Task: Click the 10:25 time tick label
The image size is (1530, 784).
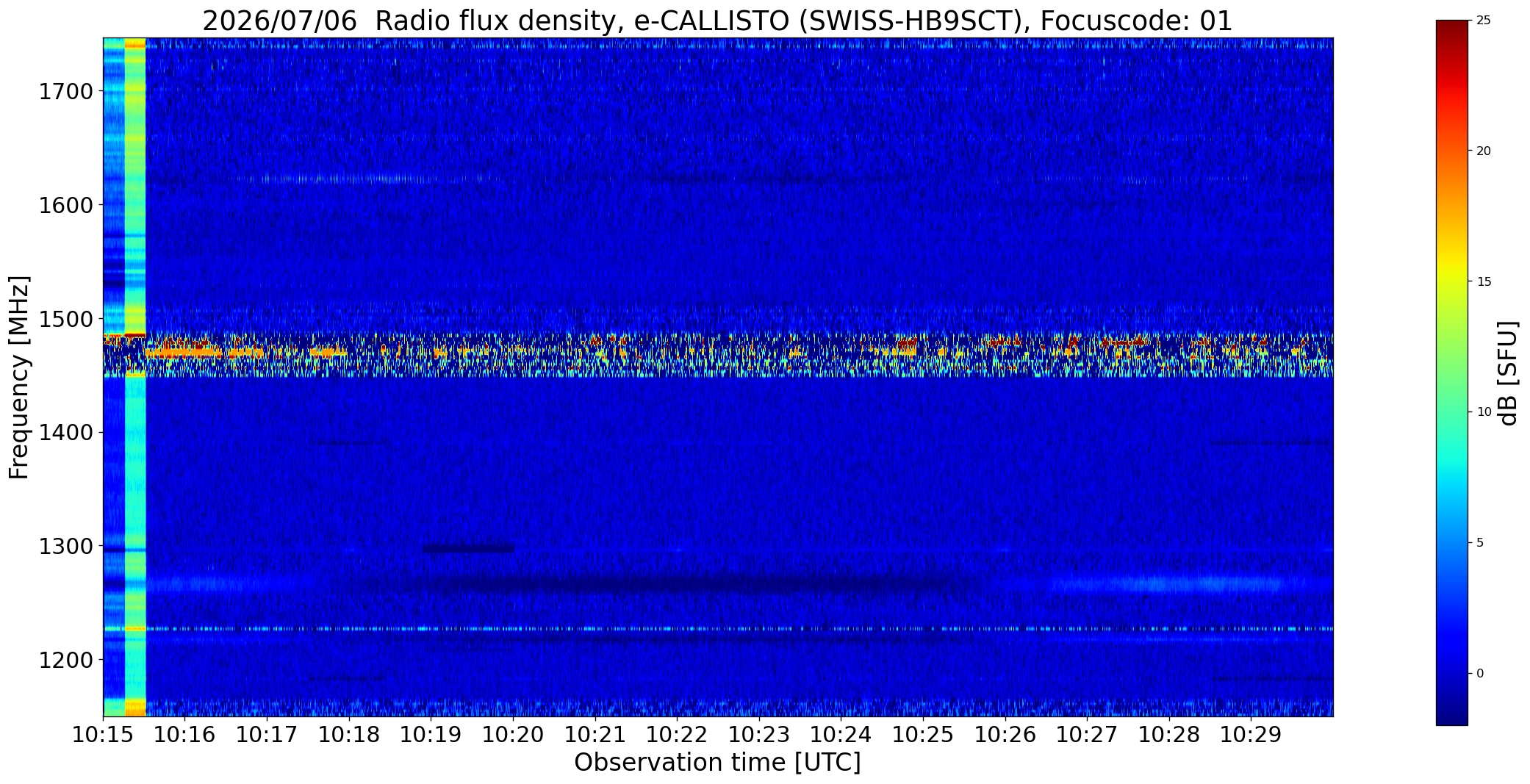Action: [923, 734]
